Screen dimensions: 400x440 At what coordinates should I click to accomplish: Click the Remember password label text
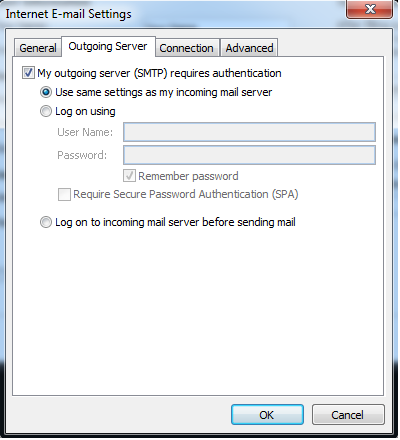[x=188, y=176]
